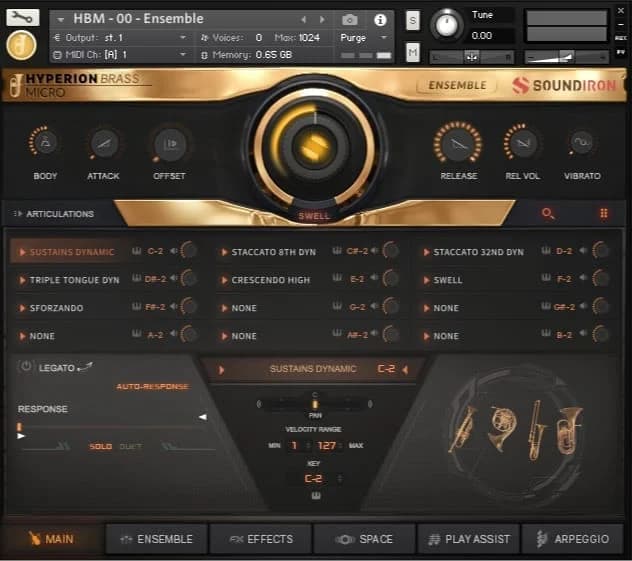Select the Staccato 8th Dyn articulation
Image resolution: width=632 pixels, height=561 pixels.
tap(271, 252)
